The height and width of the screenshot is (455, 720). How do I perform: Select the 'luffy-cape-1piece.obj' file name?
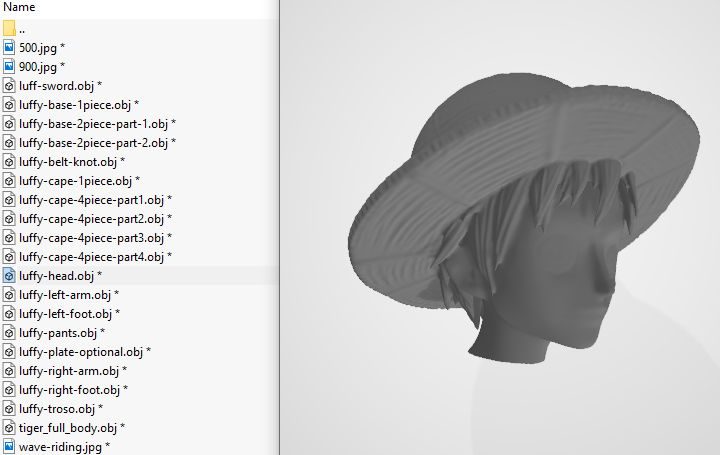(x=75, y=181)
